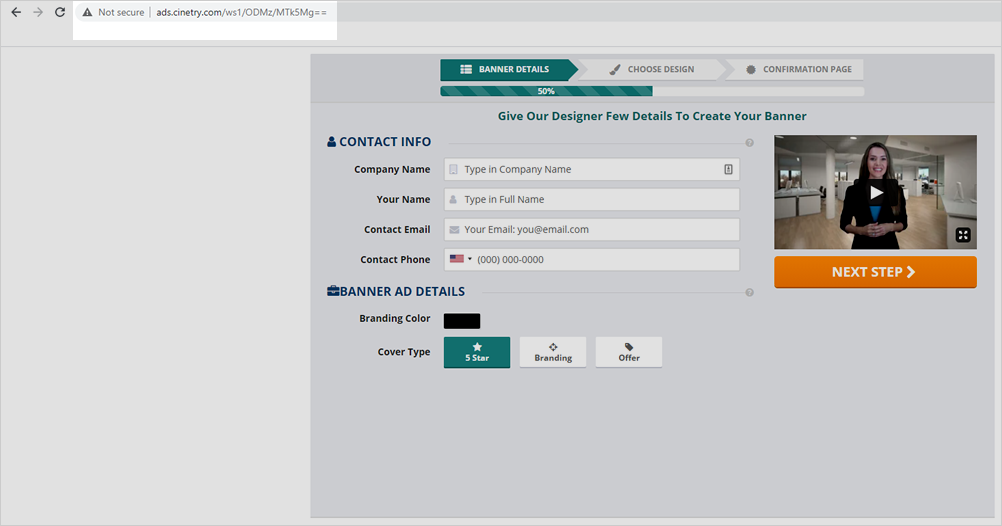Play the intro video

(875, 192)
